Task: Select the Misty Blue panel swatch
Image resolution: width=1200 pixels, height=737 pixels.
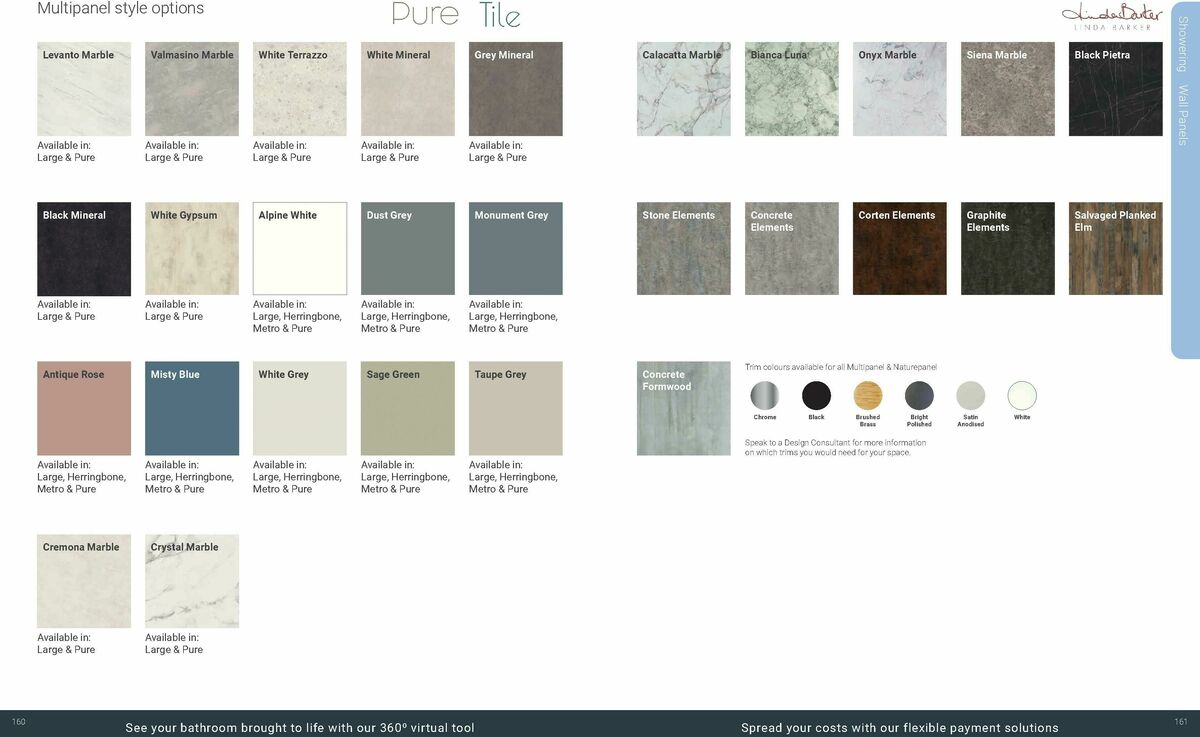Action: tap(192, 409)
